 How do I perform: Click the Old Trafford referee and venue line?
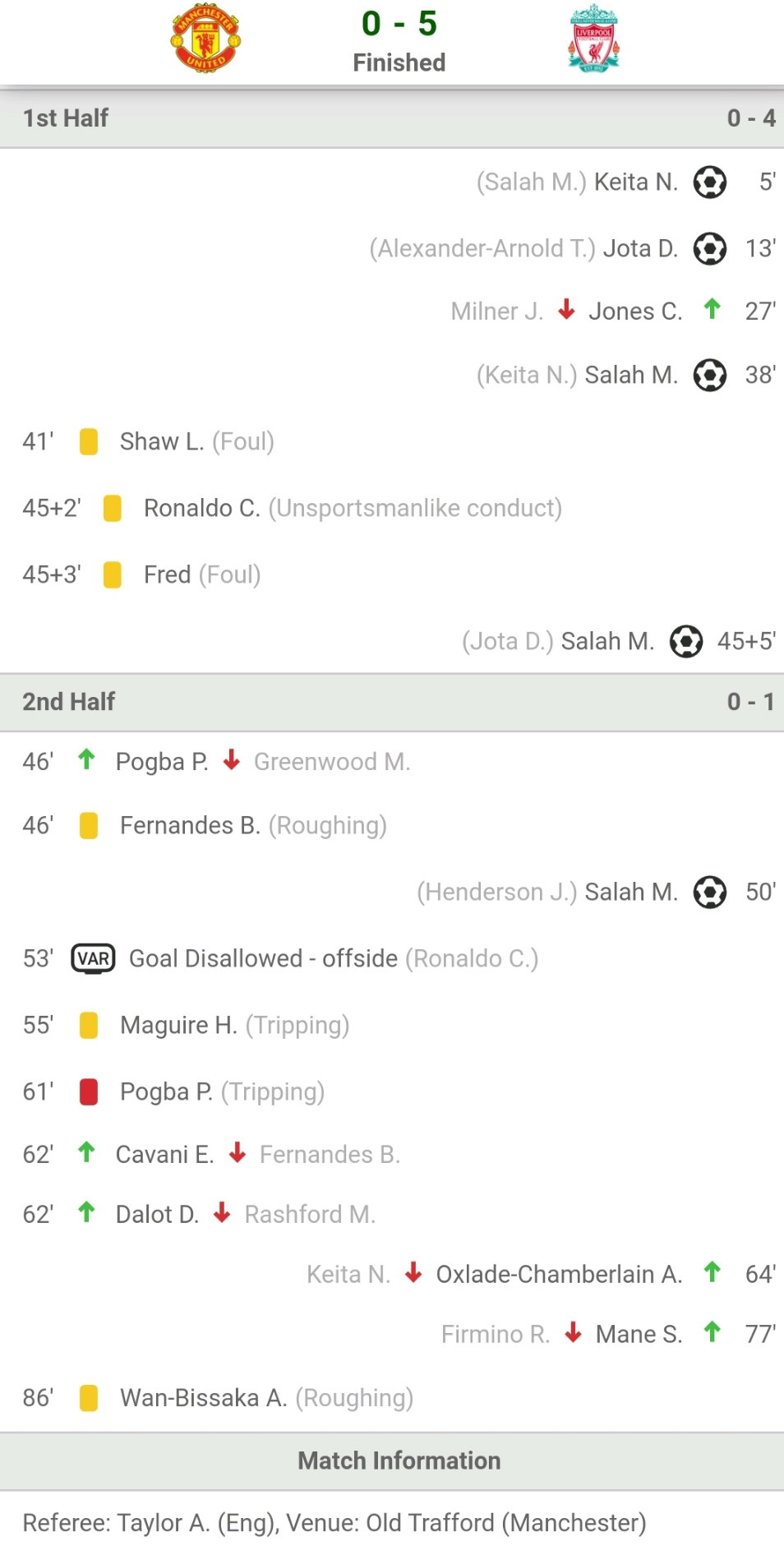click(x=334, y=1523)
